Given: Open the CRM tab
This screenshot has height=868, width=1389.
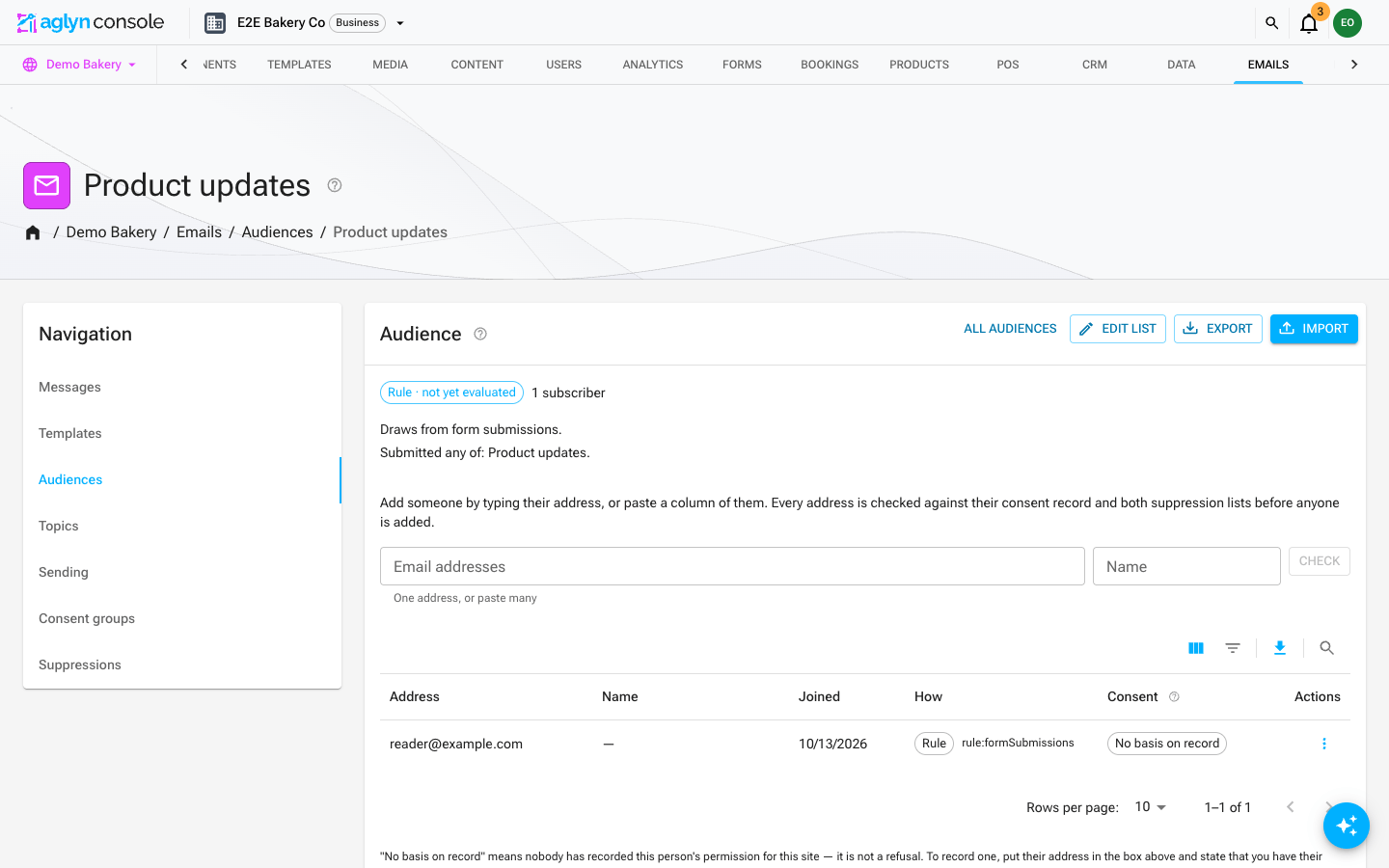Looking at the screenshot, I should (1095, 65).
